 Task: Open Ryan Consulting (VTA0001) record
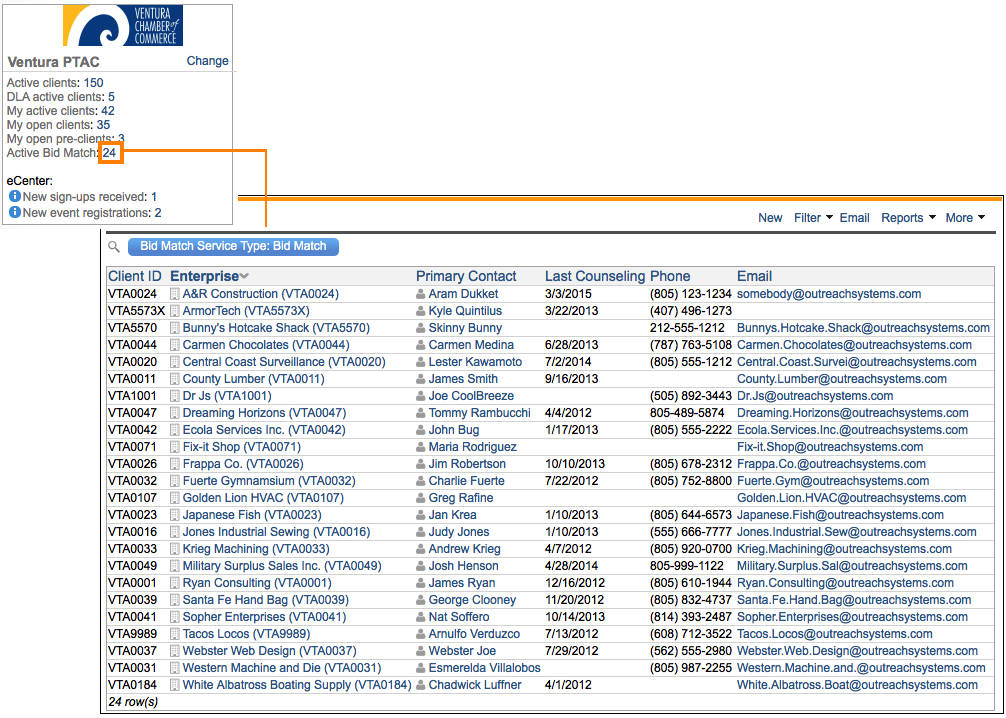click(x=256, y=583)
